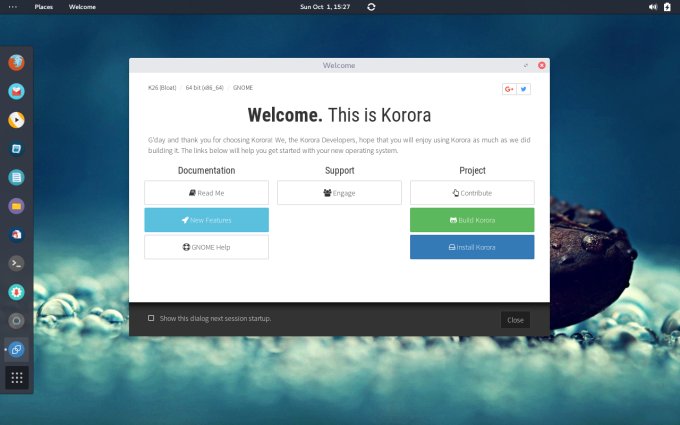View New Features

(206, 220)
